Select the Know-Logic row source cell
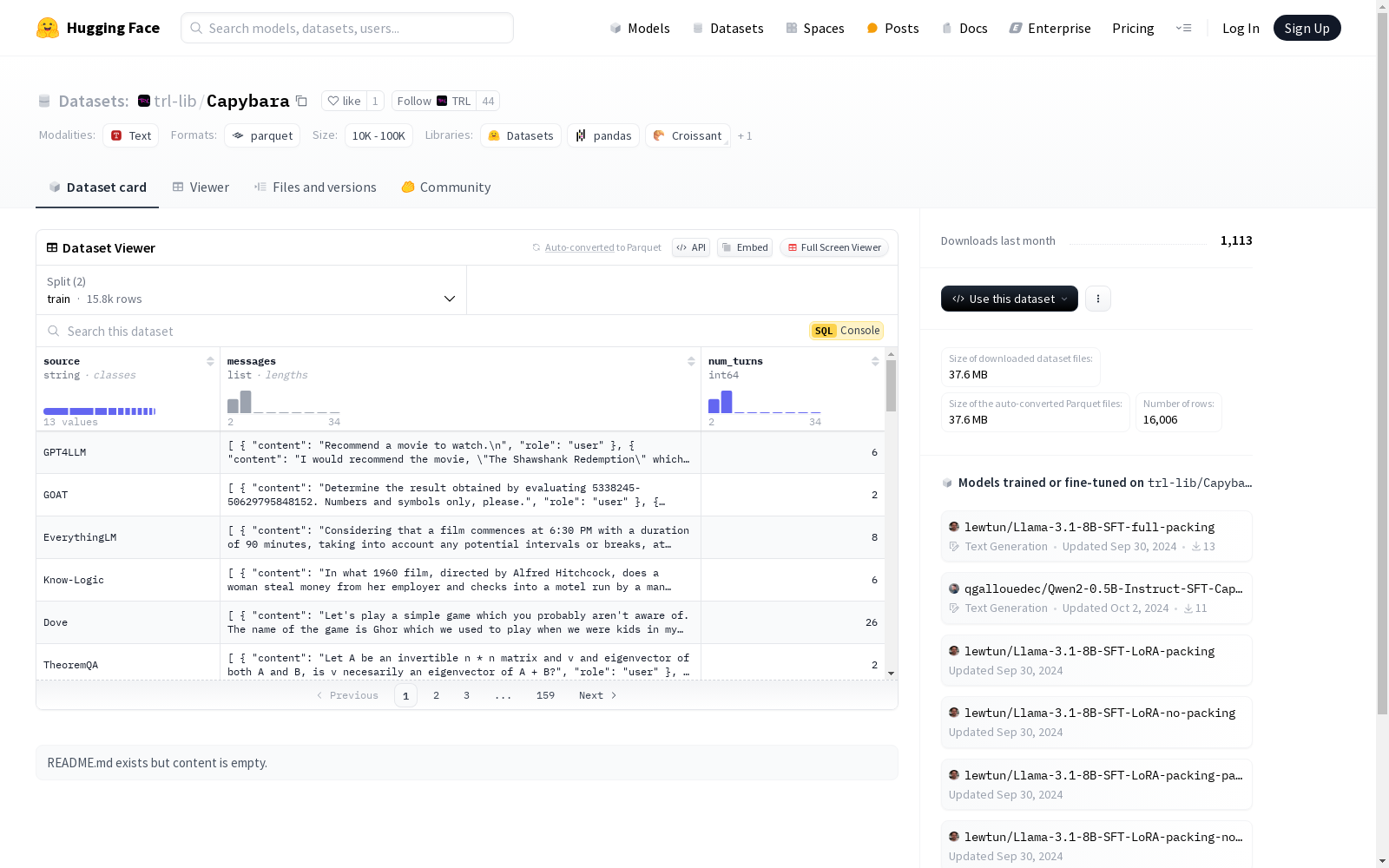The width and height of the screenshot is (1389, 868). tap(128, 580)
